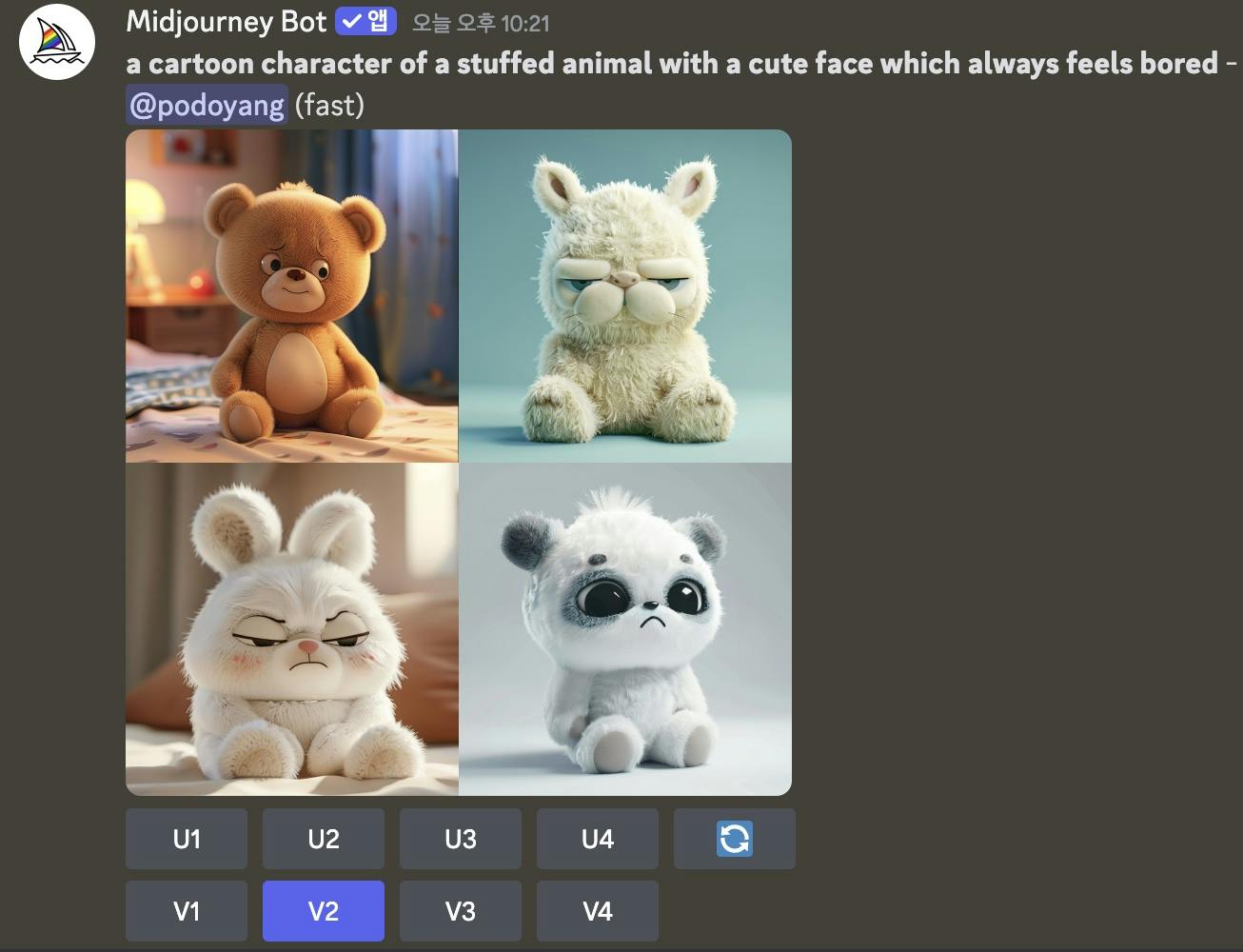Open the @podoyang user mention
Screen dimensions: 1243x952
(207, 105)
